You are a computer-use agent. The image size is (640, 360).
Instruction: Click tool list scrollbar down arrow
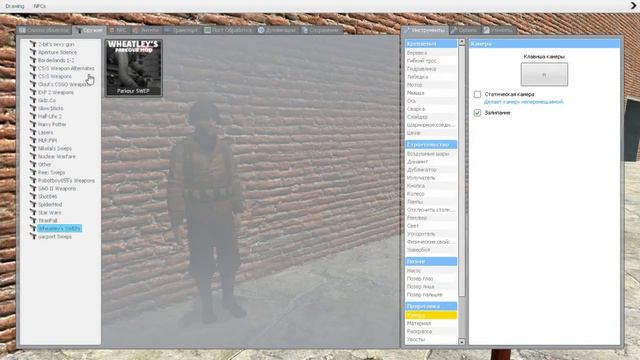462,342
